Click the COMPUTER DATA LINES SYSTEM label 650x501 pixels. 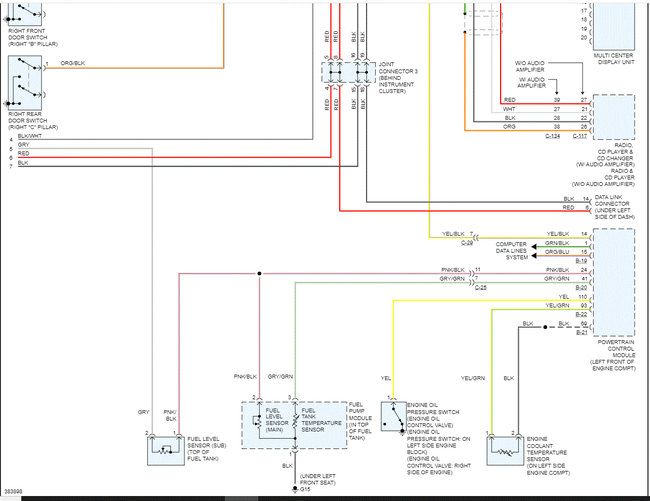511,251
